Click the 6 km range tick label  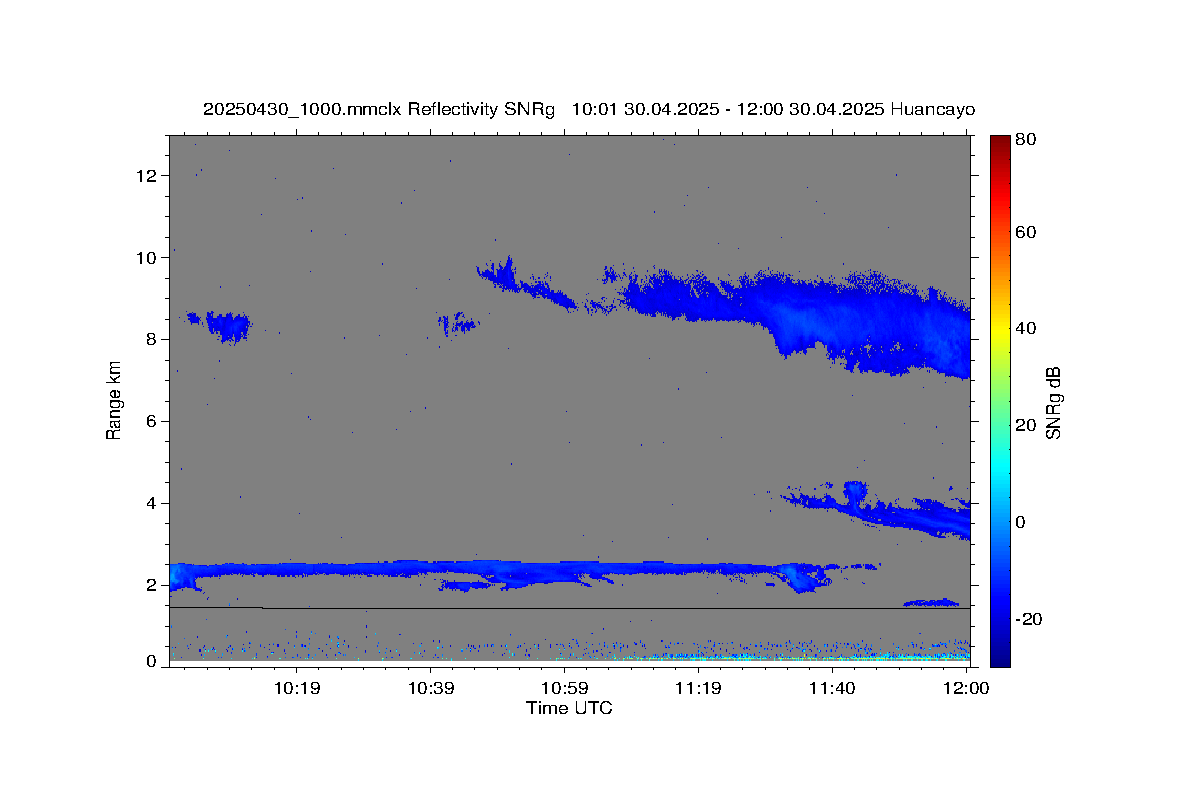click(x=151, y=422)
